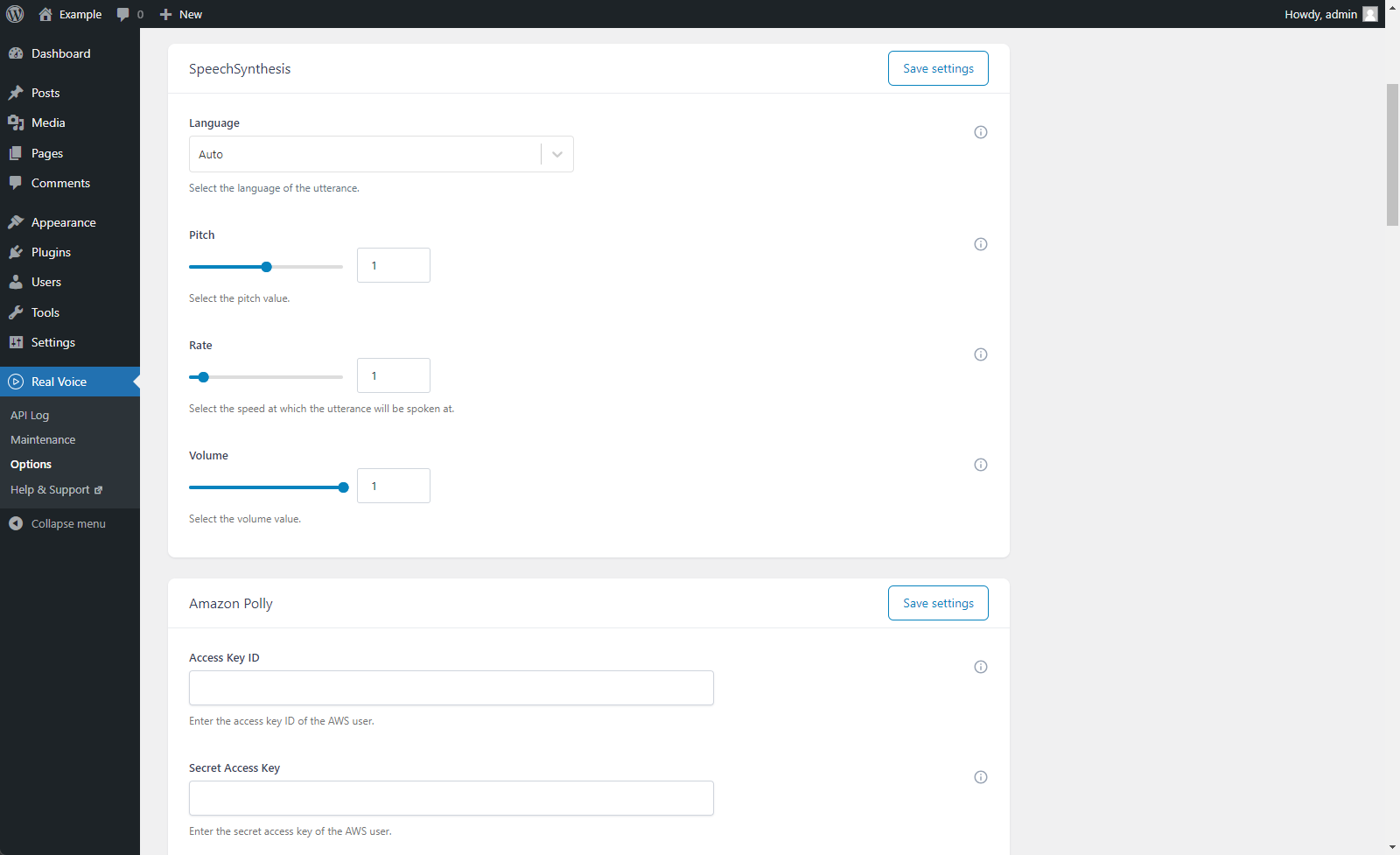Viewport: 1400px width, 855px height.
Task: Click the WordPress logo icon
Action: 15,14
